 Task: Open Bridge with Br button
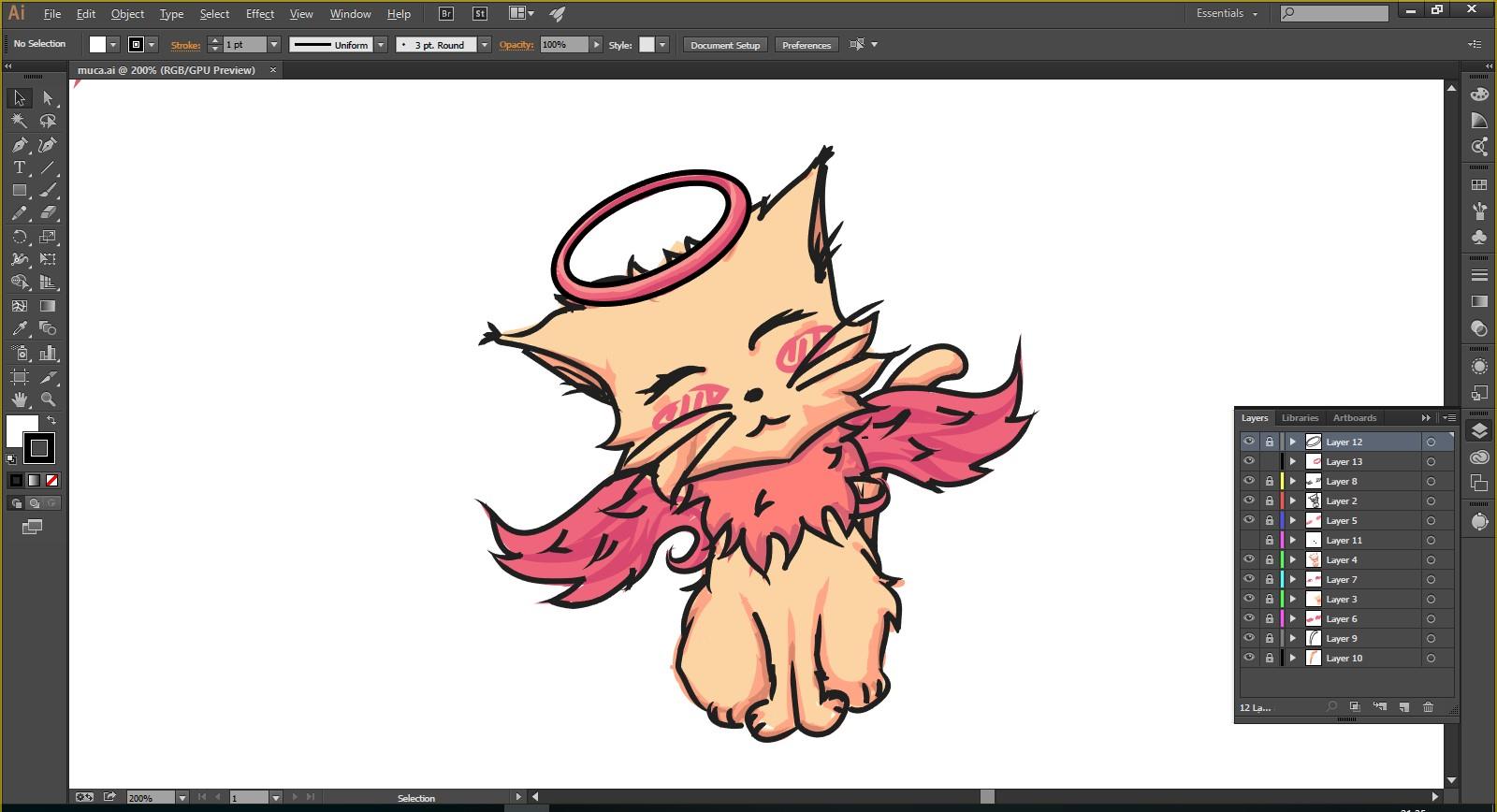tap(446, 14)
